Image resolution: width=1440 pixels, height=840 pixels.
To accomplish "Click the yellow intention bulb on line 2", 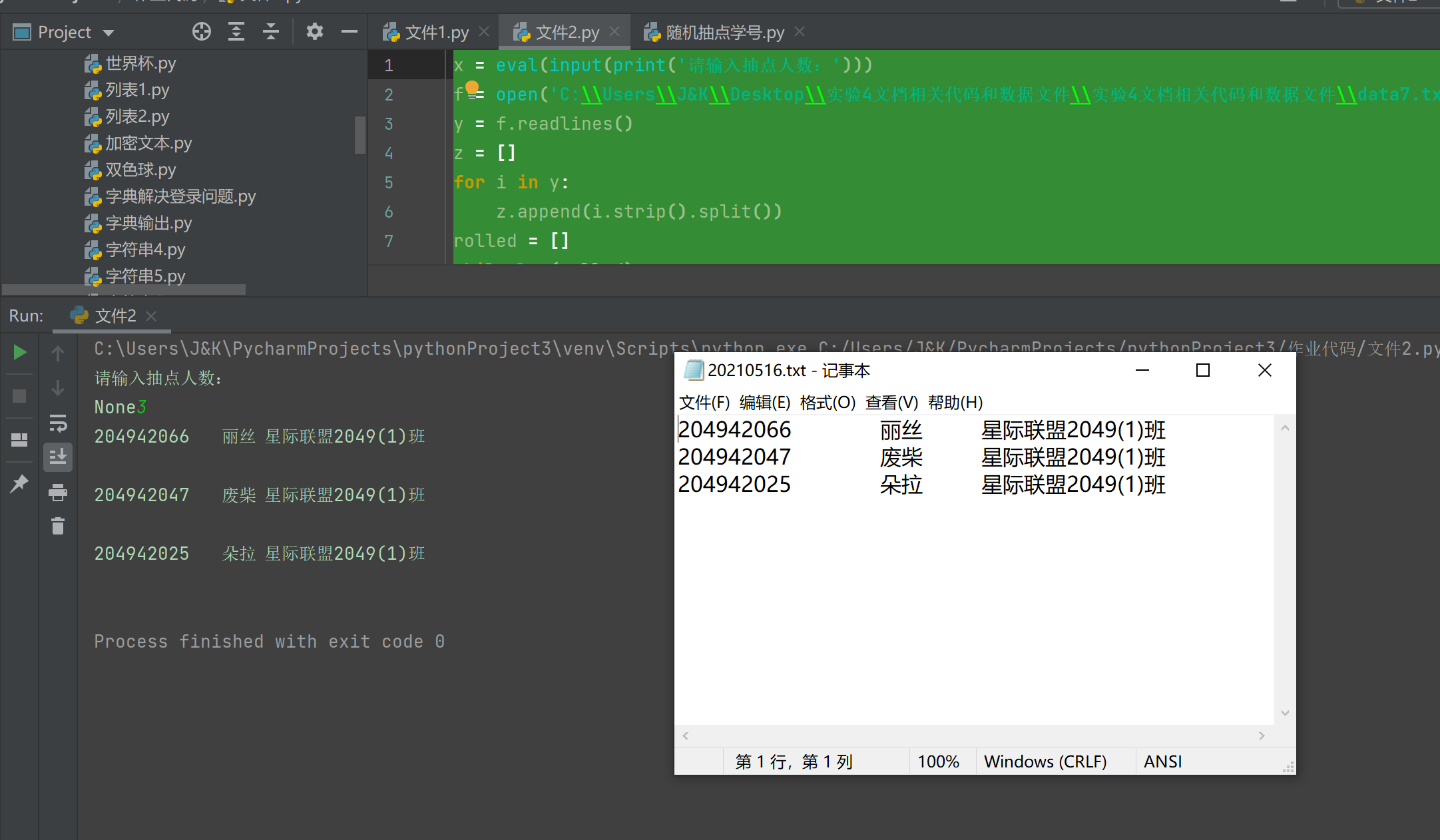I will (x=472, y=87).
